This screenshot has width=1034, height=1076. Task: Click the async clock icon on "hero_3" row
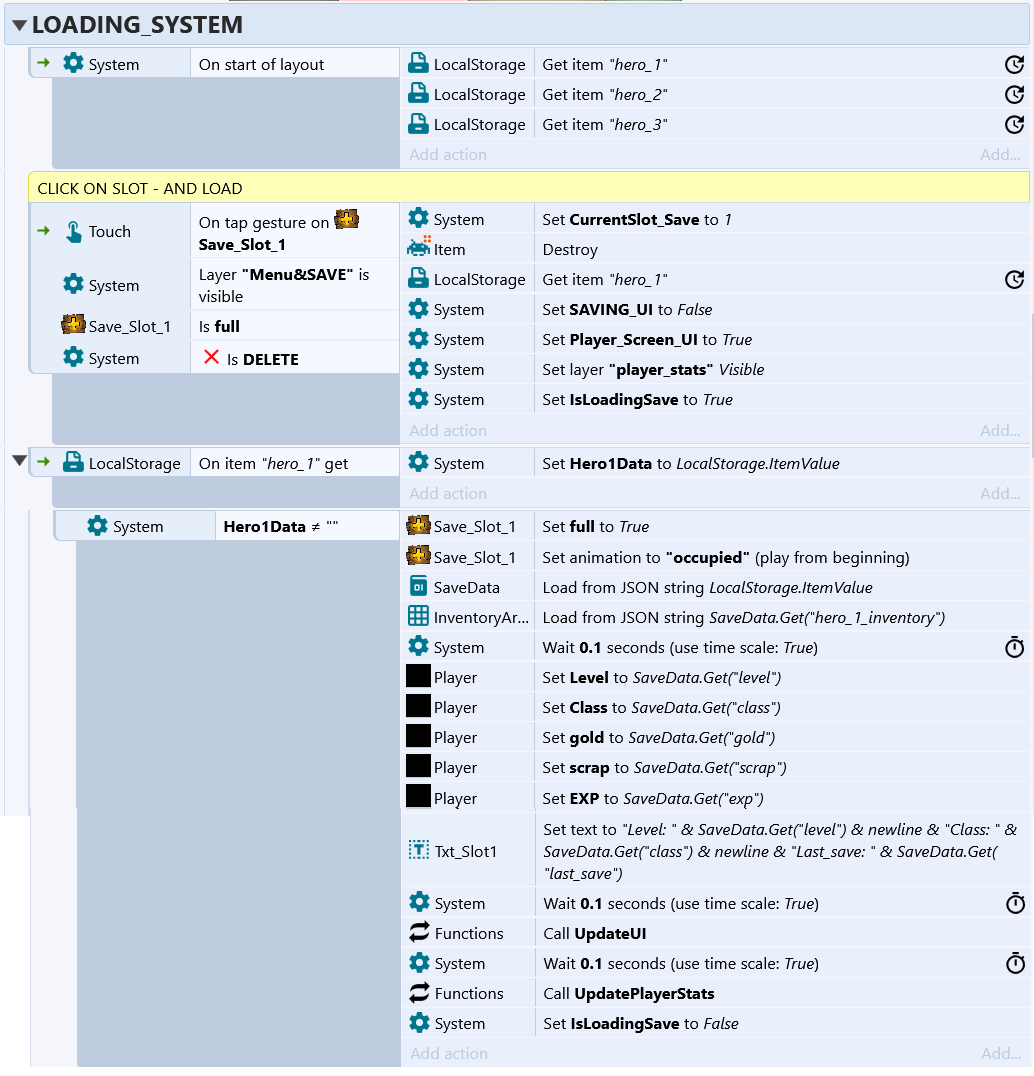coord(1014,125)
